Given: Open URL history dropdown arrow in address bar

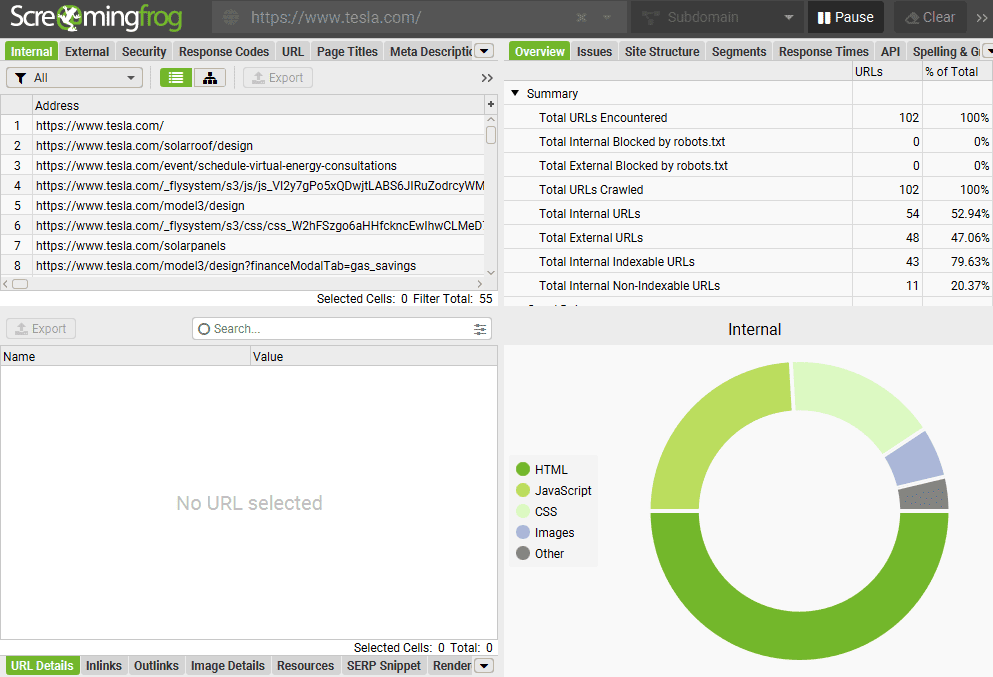Looking at the screenshot, I should (x=607, y=18).
